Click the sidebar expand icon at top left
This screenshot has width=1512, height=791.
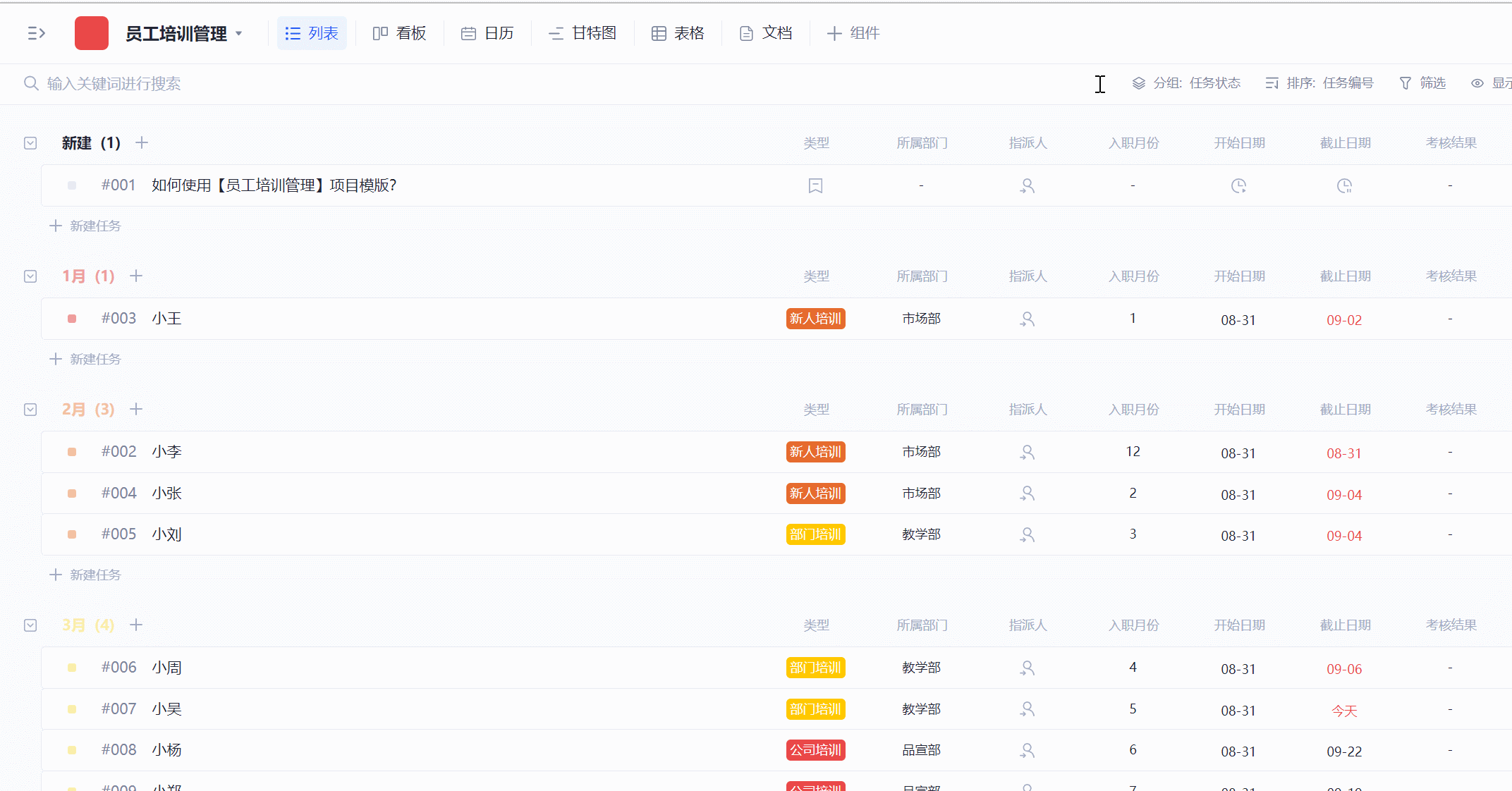36,33
